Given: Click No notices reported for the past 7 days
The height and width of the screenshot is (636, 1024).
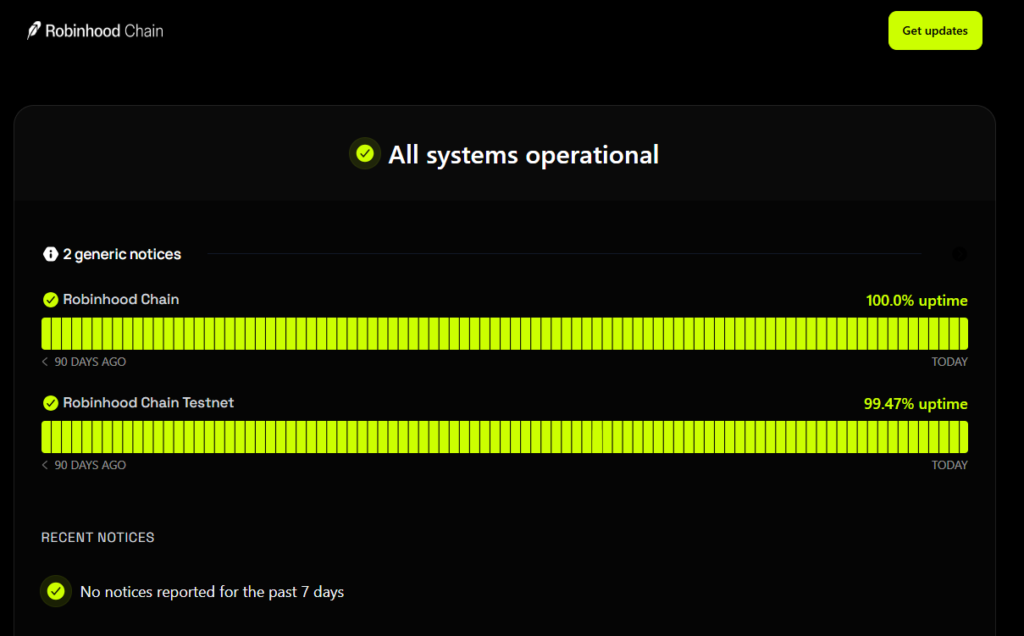Looking at the screenshot, I should [212, 592].
